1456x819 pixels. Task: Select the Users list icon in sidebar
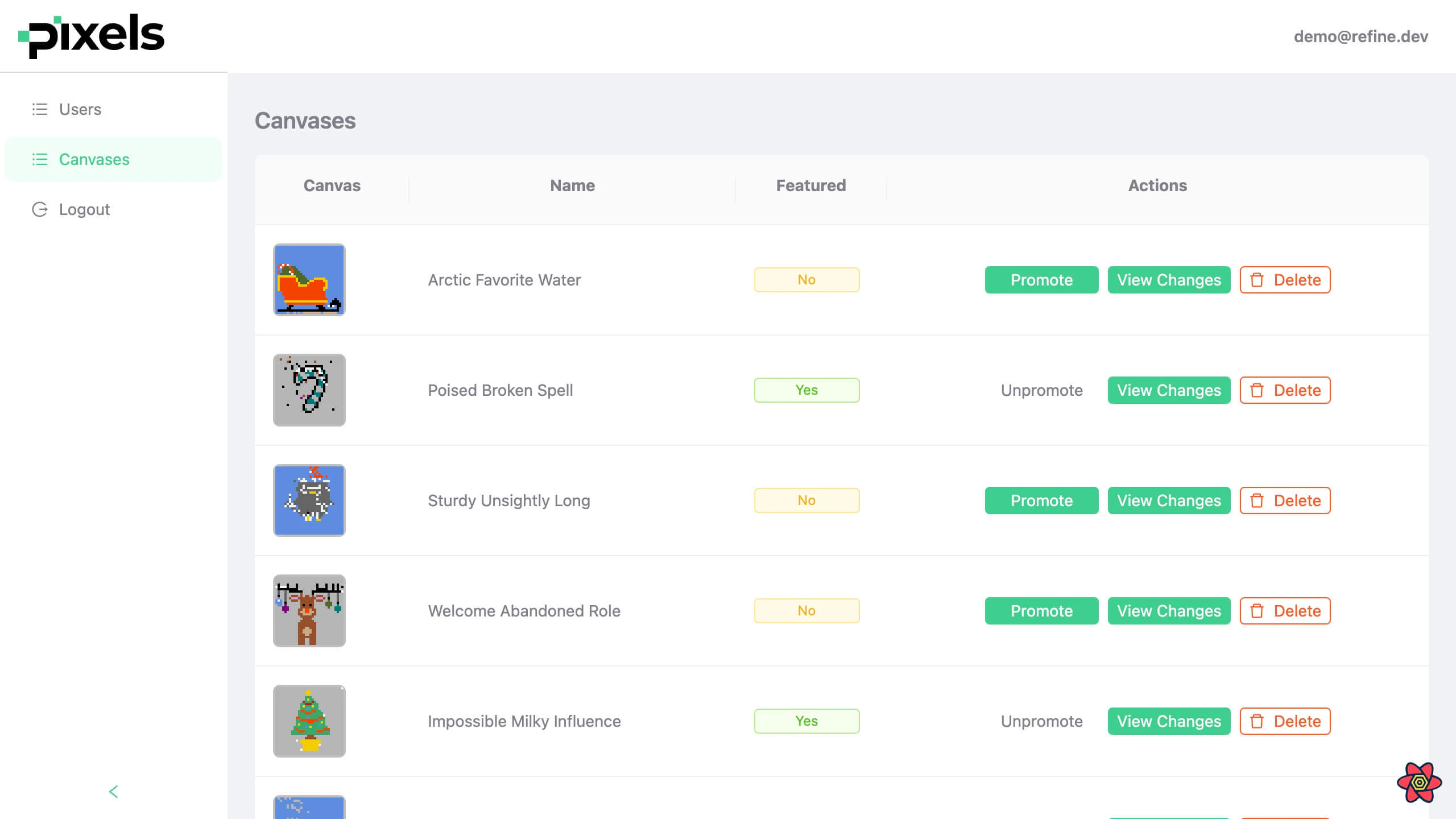pyautogui.click(x=39, y=109)
